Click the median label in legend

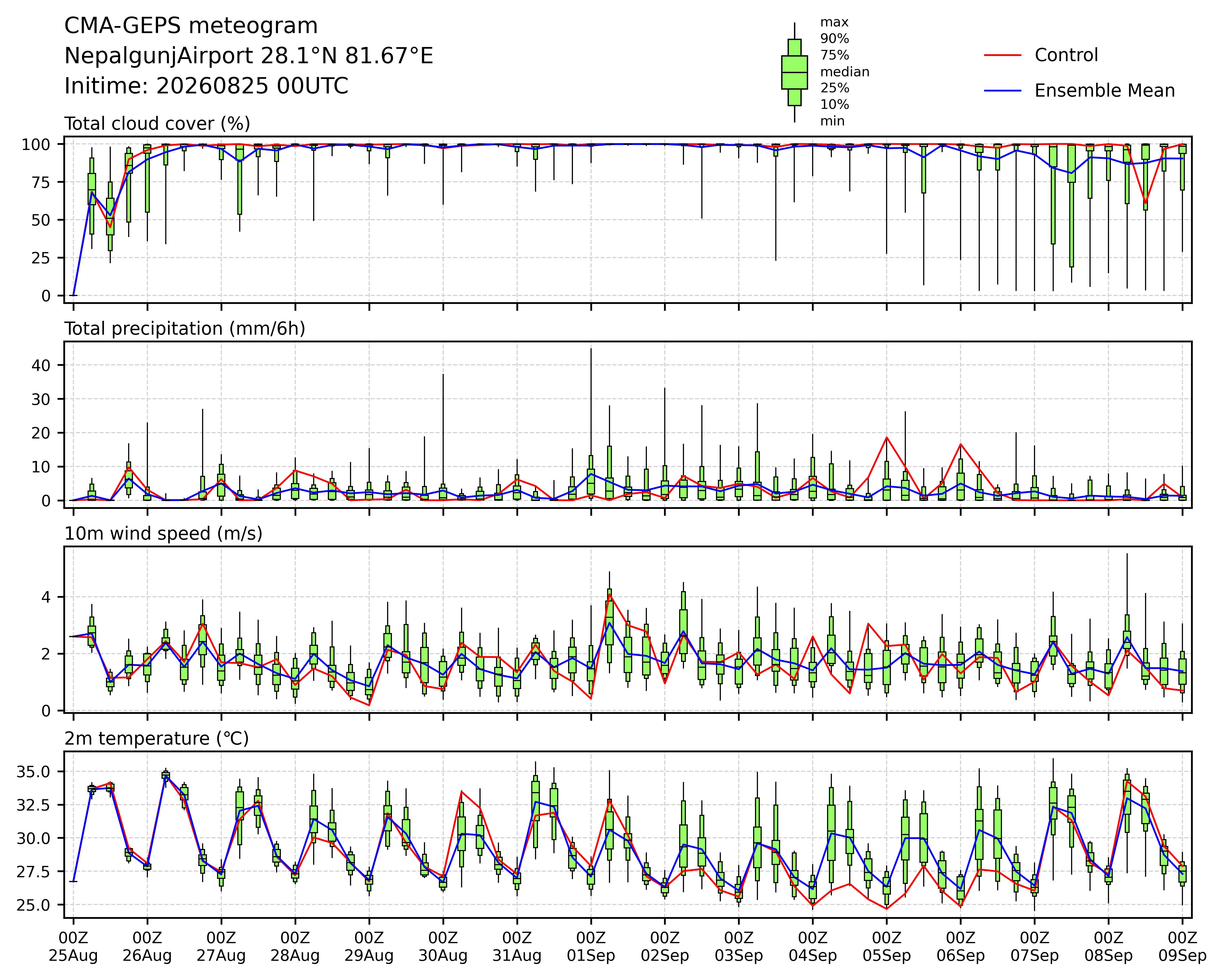coord(845,72)
